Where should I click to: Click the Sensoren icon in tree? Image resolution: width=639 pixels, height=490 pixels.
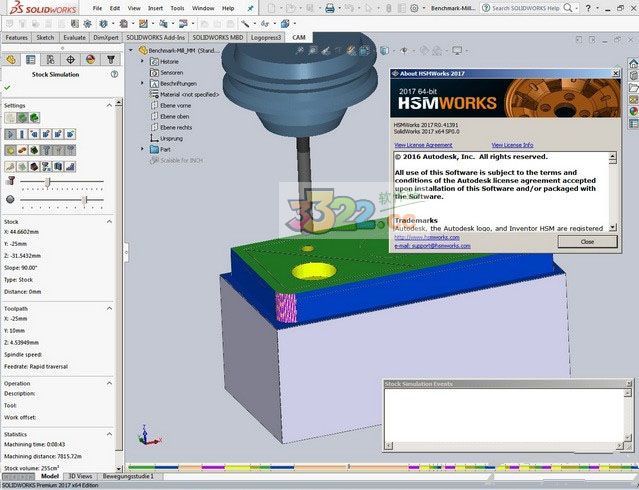[x=154, y=73]
